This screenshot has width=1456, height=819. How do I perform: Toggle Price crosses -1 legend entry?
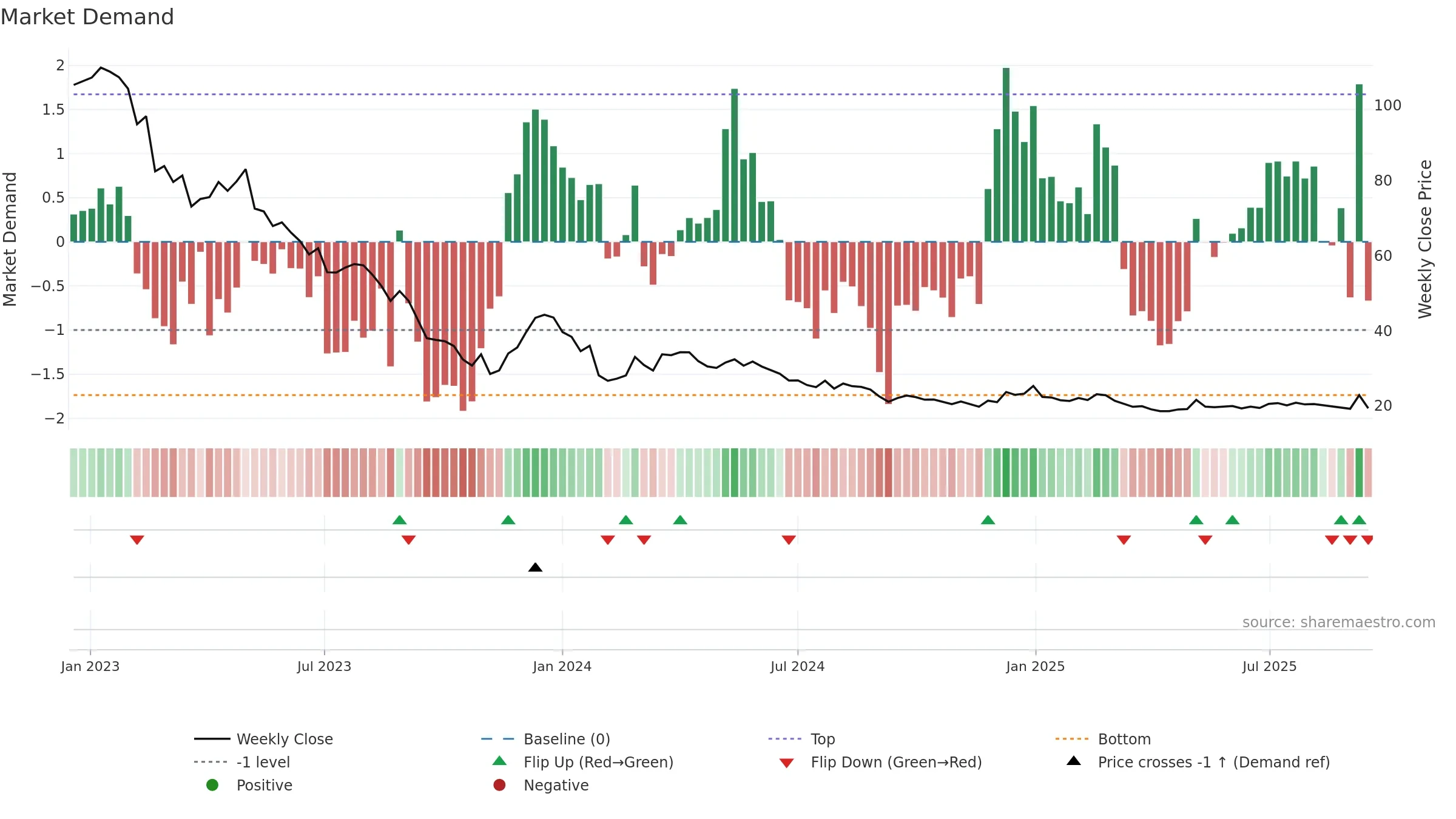(x=1198, y=762)
